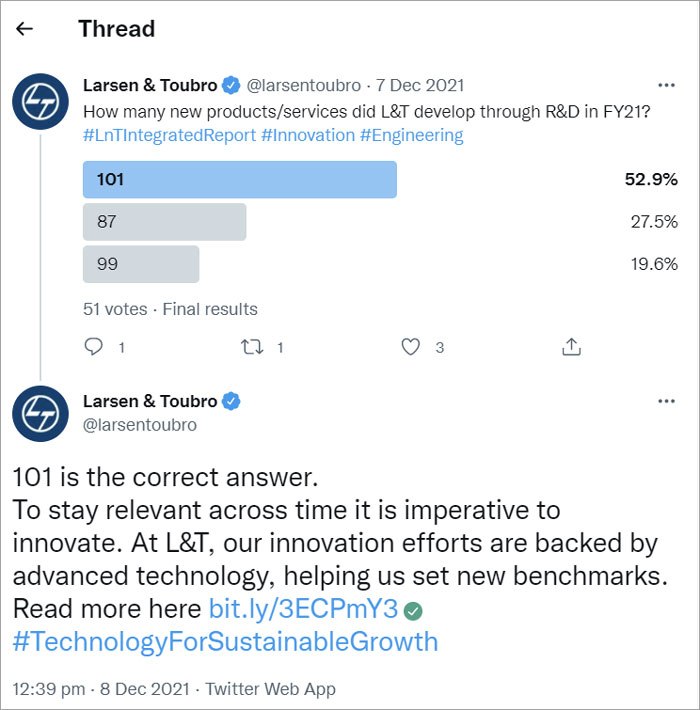Open Larsen & Toubro avatar on reply tweet
700x710 pixels.
40,413
